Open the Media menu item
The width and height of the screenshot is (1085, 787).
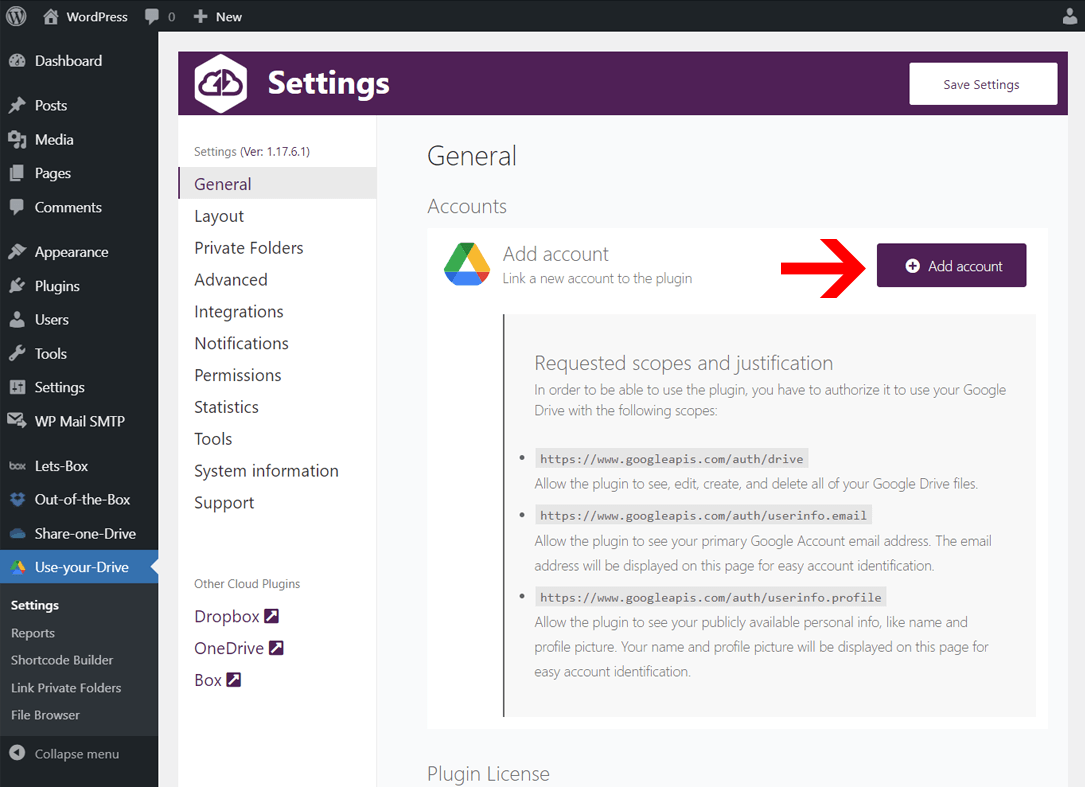coord(79,140)
